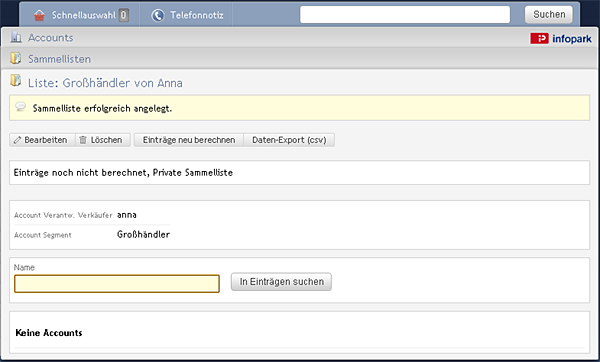Click the label Account Verantw. Verkäufer
This screenshot has width=600, height=362.
coord(63,215)
